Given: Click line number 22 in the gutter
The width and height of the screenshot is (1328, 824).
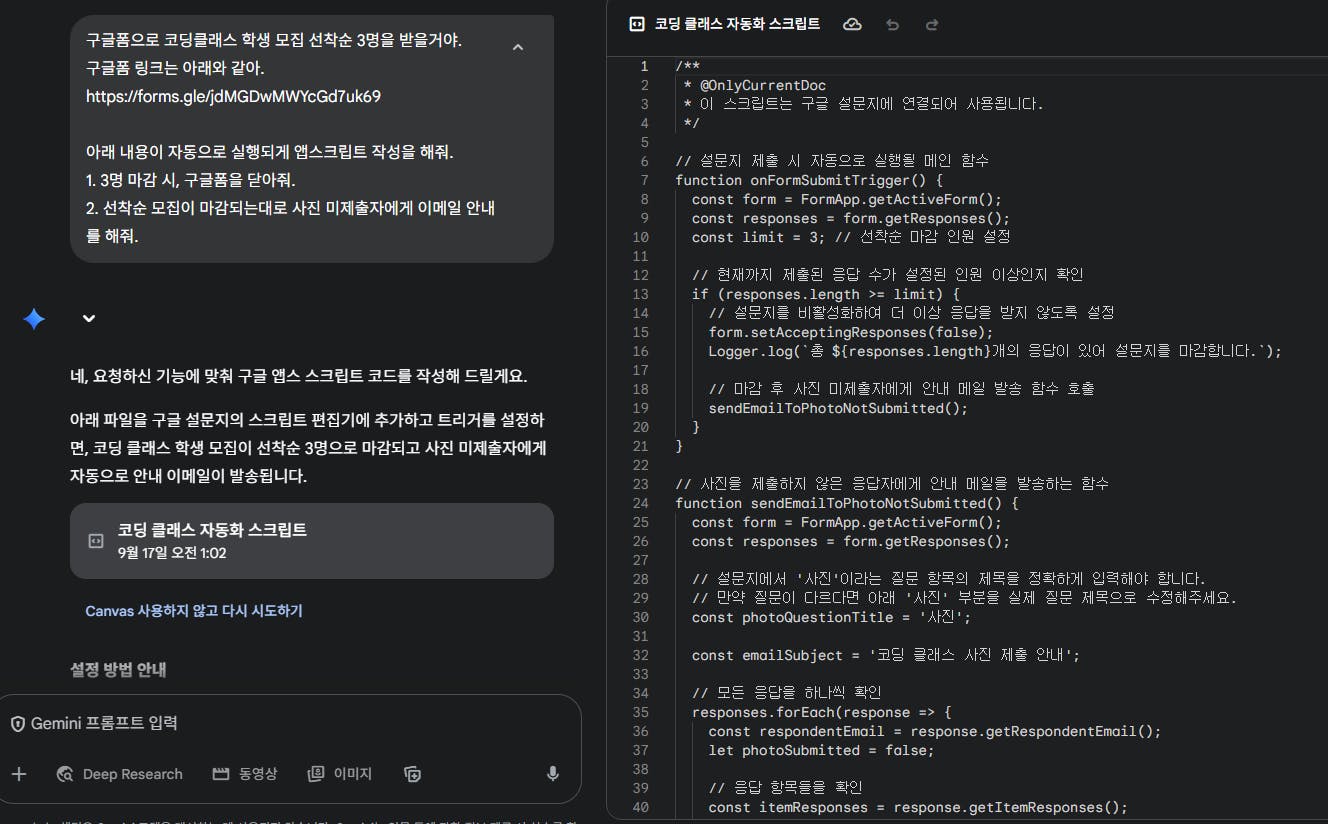Looking at the screenshot, I should (x=640, y=465).
